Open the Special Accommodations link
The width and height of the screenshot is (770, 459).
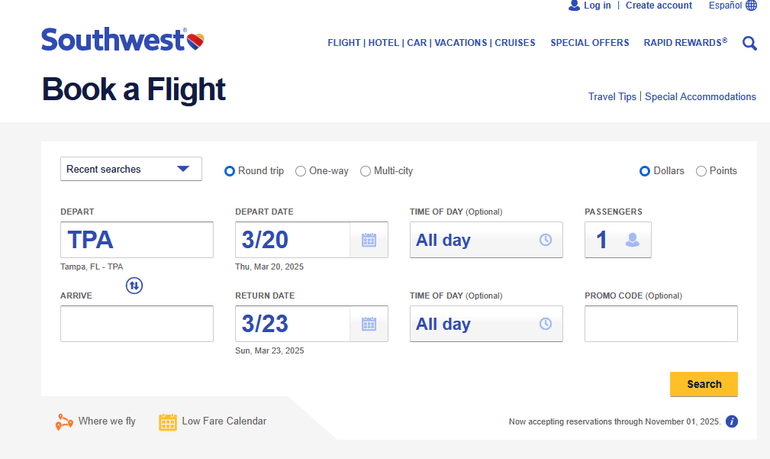700,97
